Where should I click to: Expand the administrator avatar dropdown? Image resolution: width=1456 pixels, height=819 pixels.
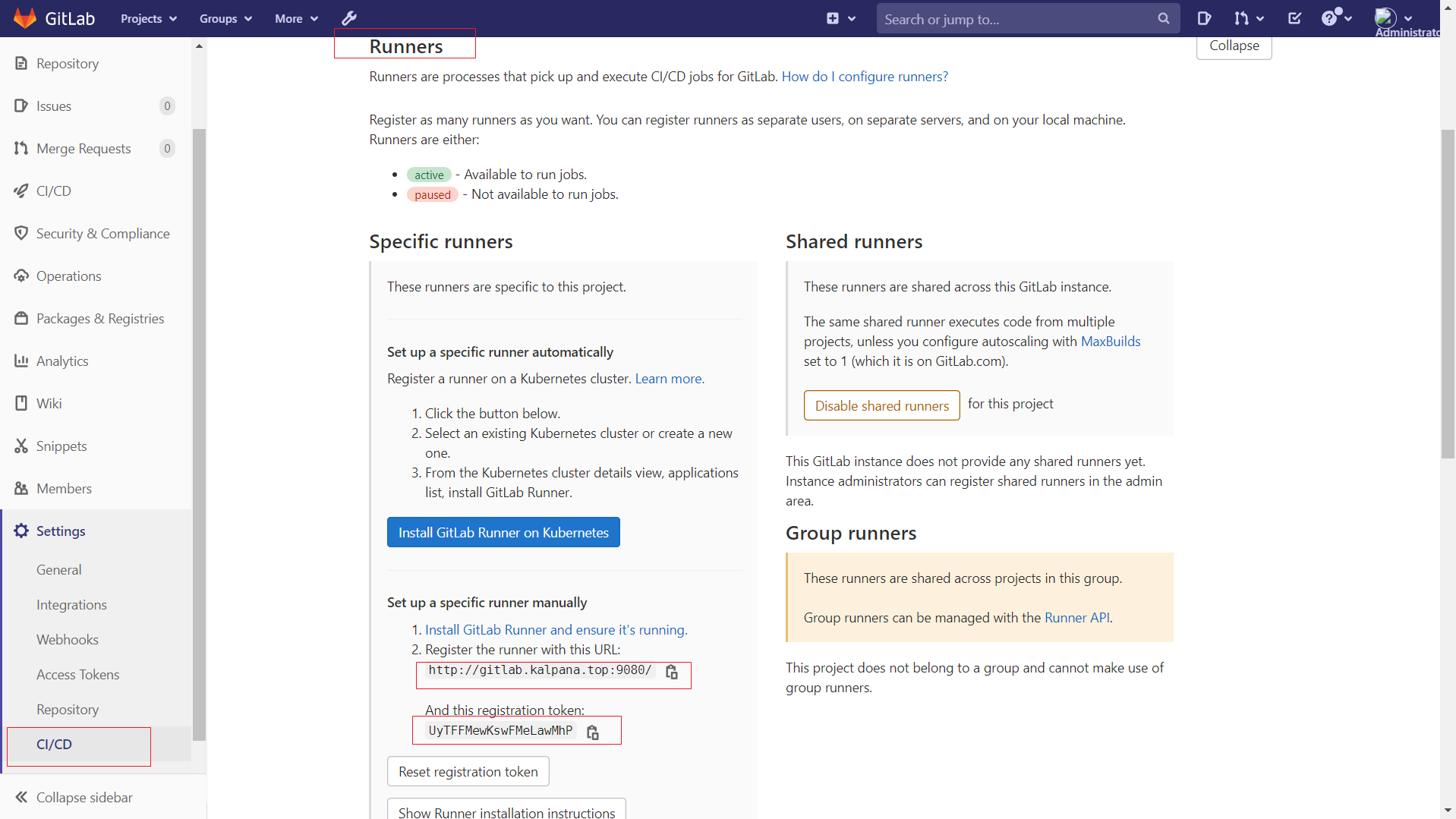coord(1397,18)
